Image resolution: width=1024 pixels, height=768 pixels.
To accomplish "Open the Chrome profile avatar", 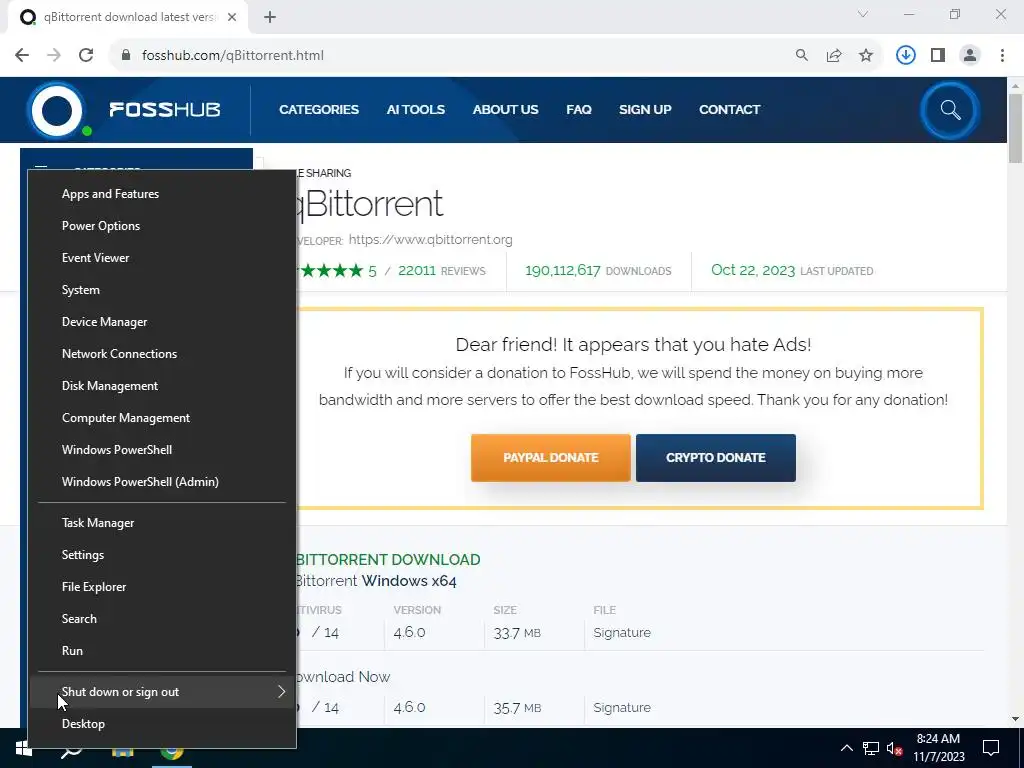I will (x=970, y=56).
